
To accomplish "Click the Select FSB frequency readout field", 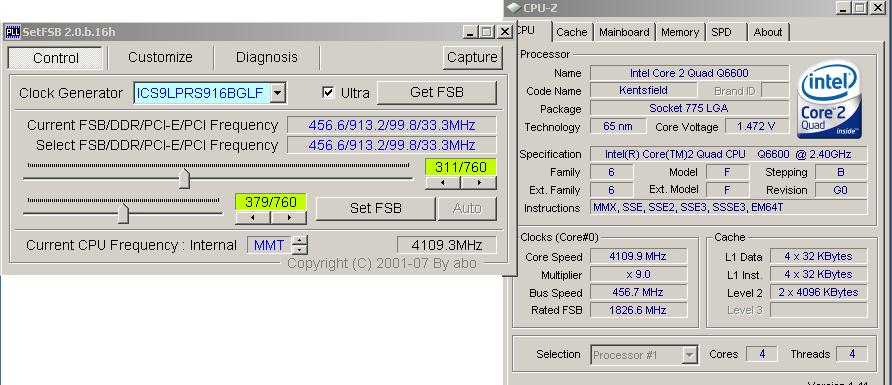I will 391,145.
